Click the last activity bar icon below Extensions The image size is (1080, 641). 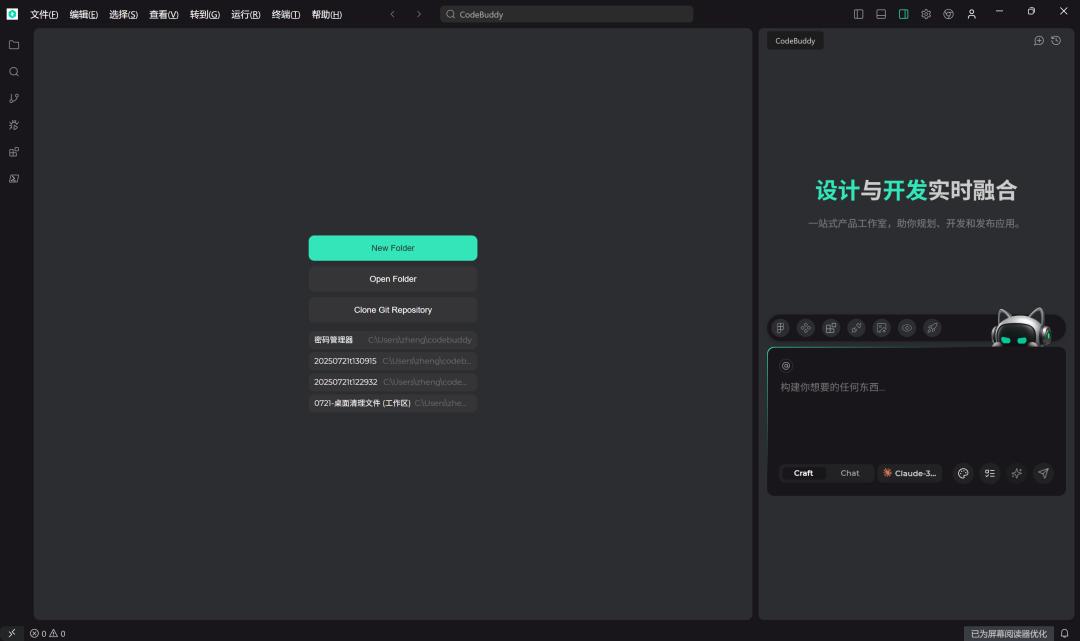(x=14, y=179)
